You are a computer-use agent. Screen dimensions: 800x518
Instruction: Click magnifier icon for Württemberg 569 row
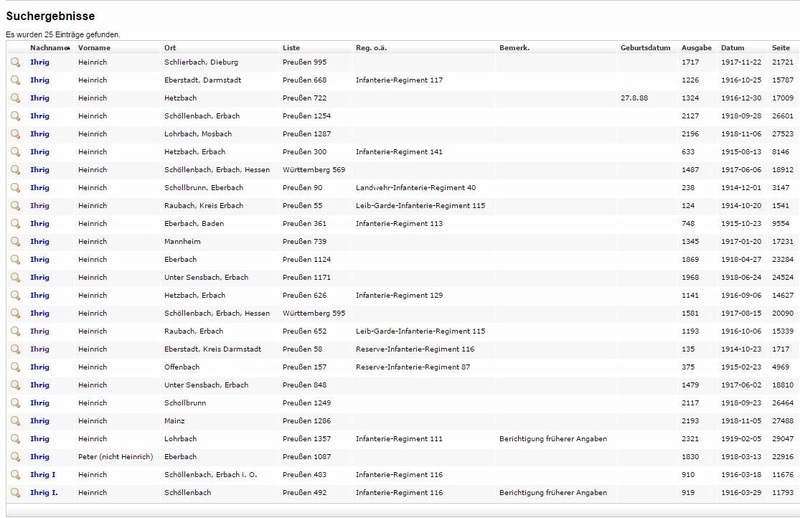tap(15, 169)
